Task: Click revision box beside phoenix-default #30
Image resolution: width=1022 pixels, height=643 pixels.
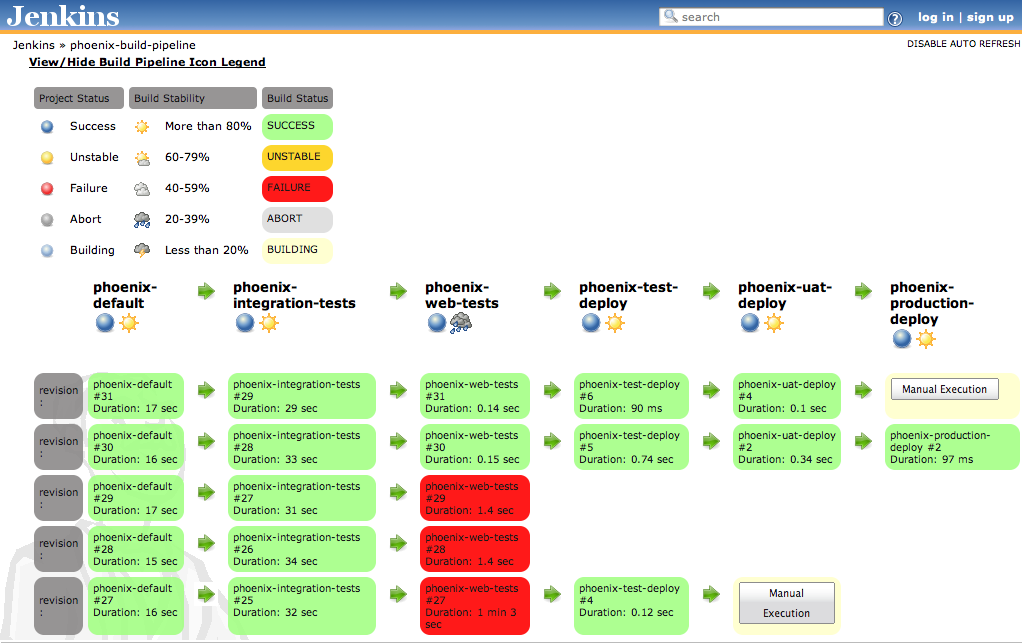Action: pyautogui.click(x=59, y=447)
